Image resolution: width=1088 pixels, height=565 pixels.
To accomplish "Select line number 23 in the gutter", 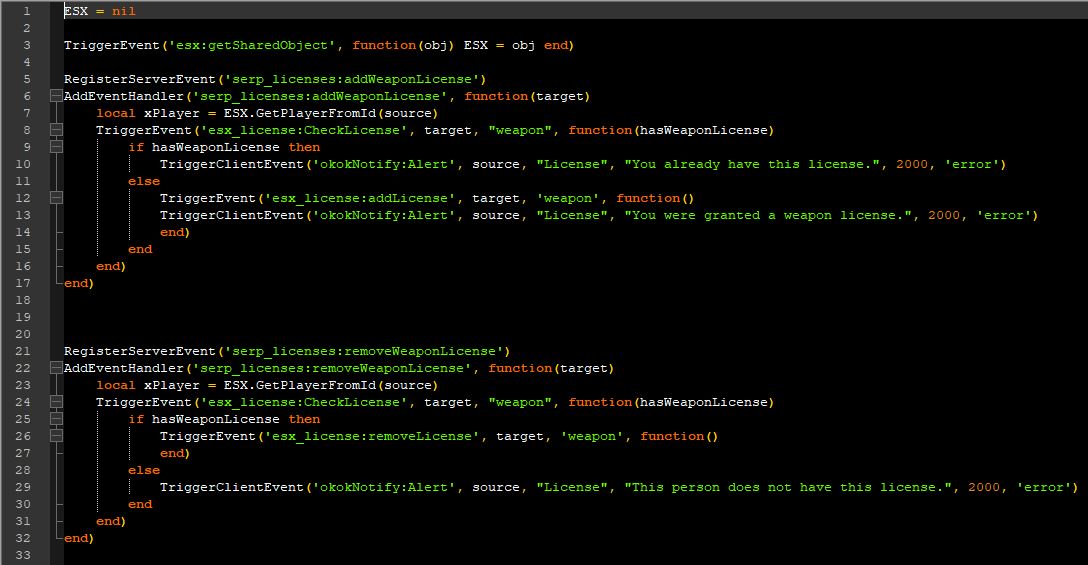I will [x=23, y=385].
